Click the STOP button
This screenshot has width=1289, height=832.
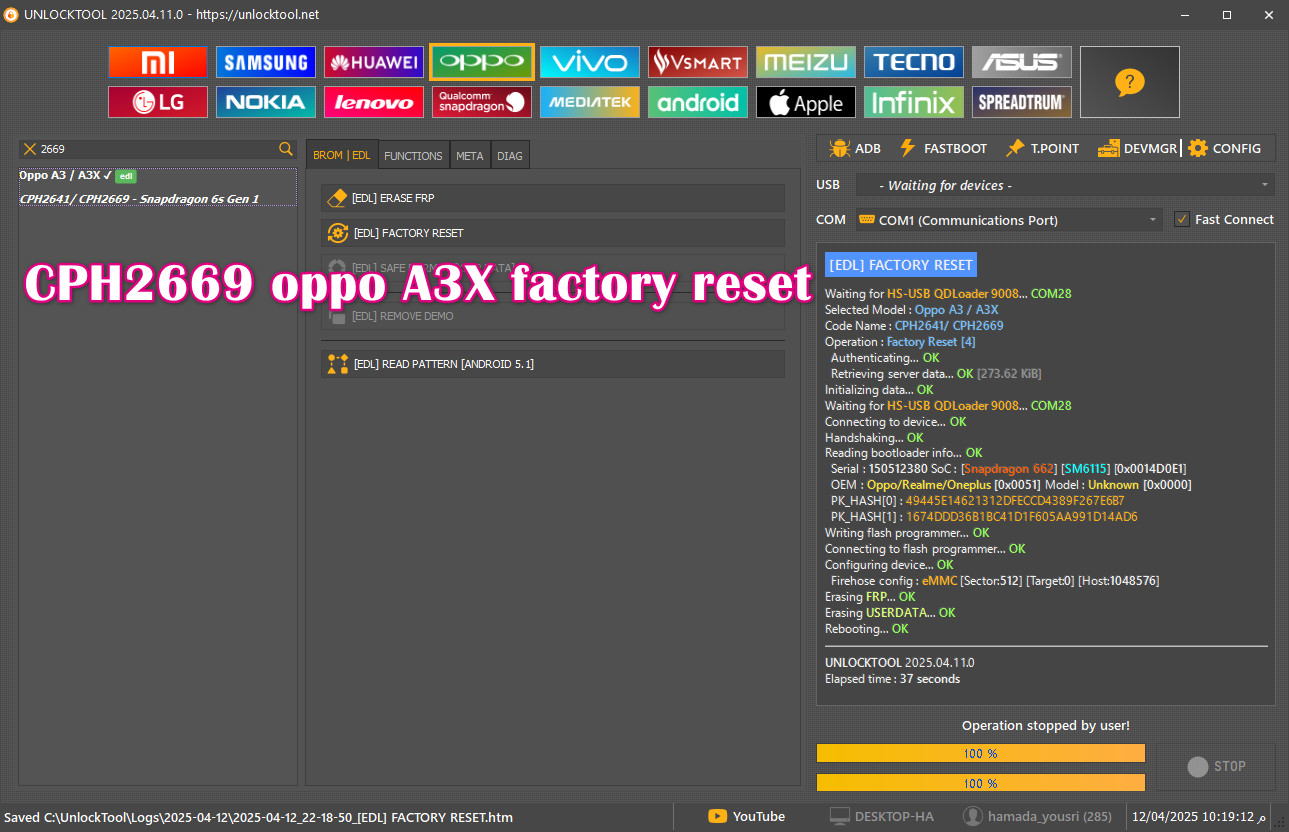point(1216,766)
